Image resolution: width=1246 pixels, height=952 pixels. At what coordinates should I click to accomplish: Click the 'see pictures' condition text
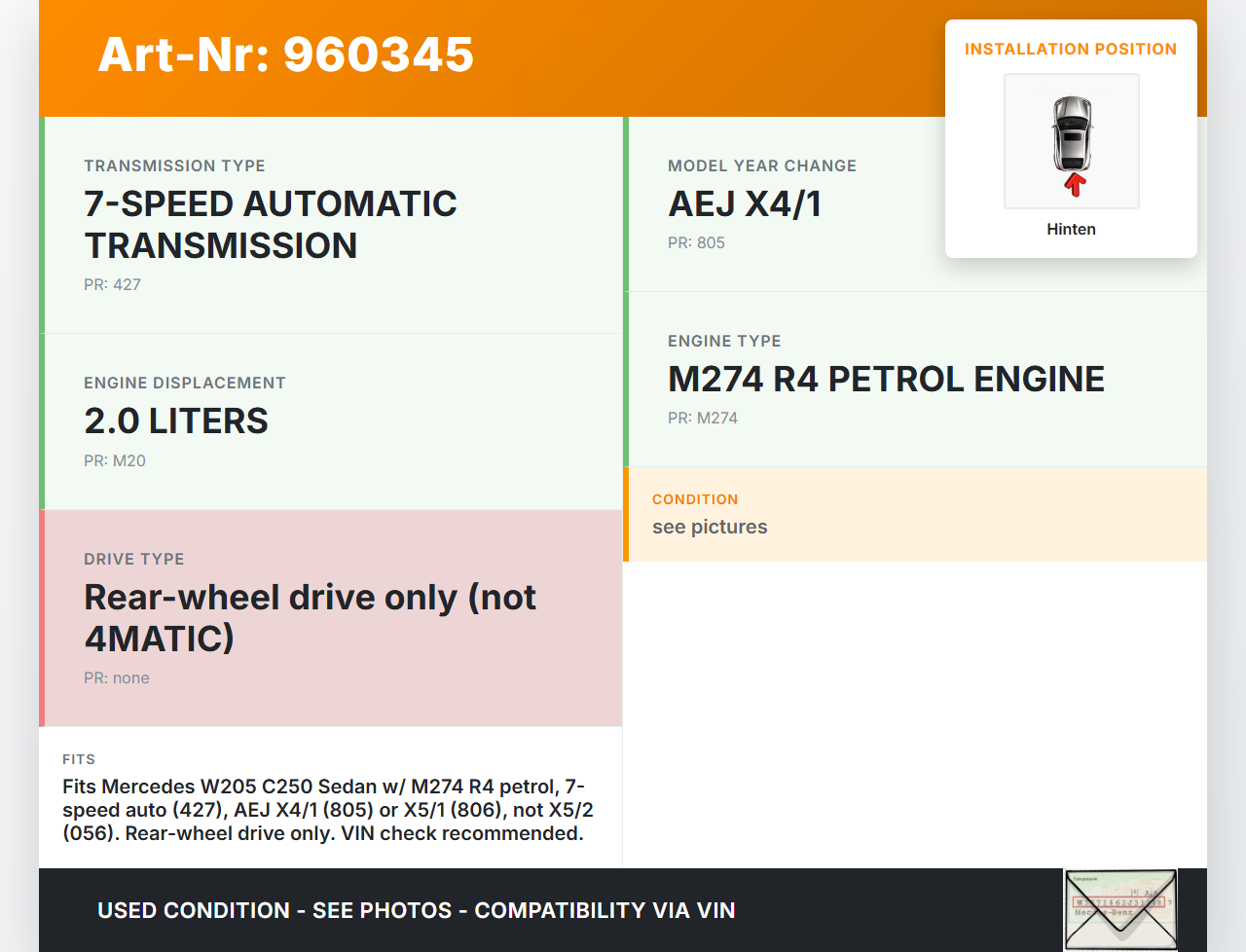pyautogui.click(x=710, y=527)
